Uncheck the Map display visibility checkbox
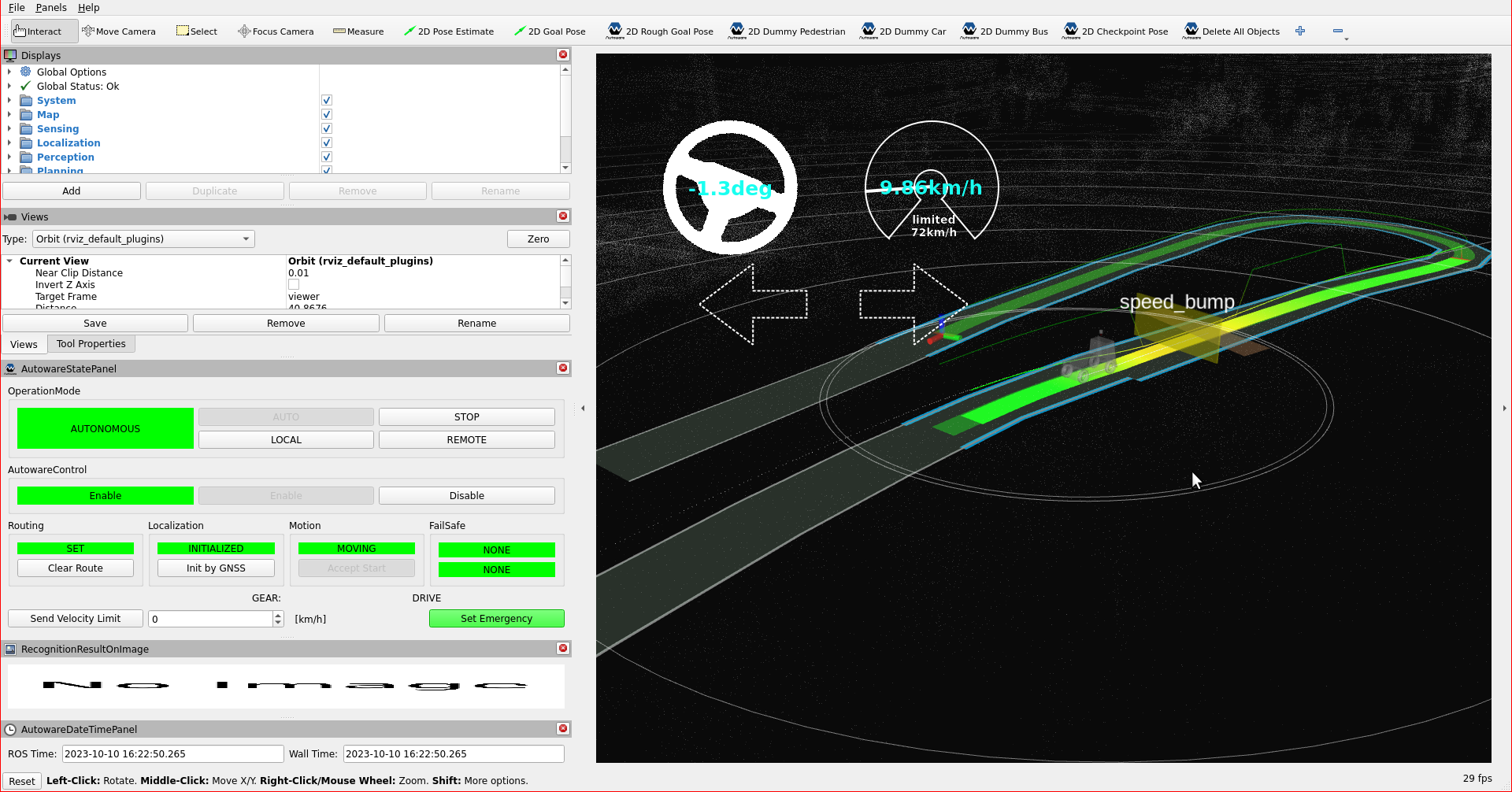 point(326,114)
